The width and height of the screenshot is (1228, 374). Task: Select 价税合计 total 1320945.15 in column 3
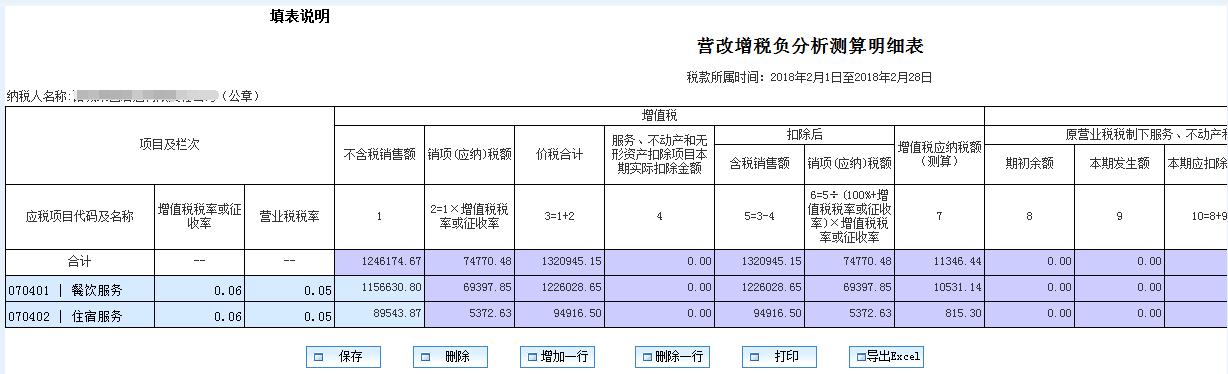(x=560, y=261)
